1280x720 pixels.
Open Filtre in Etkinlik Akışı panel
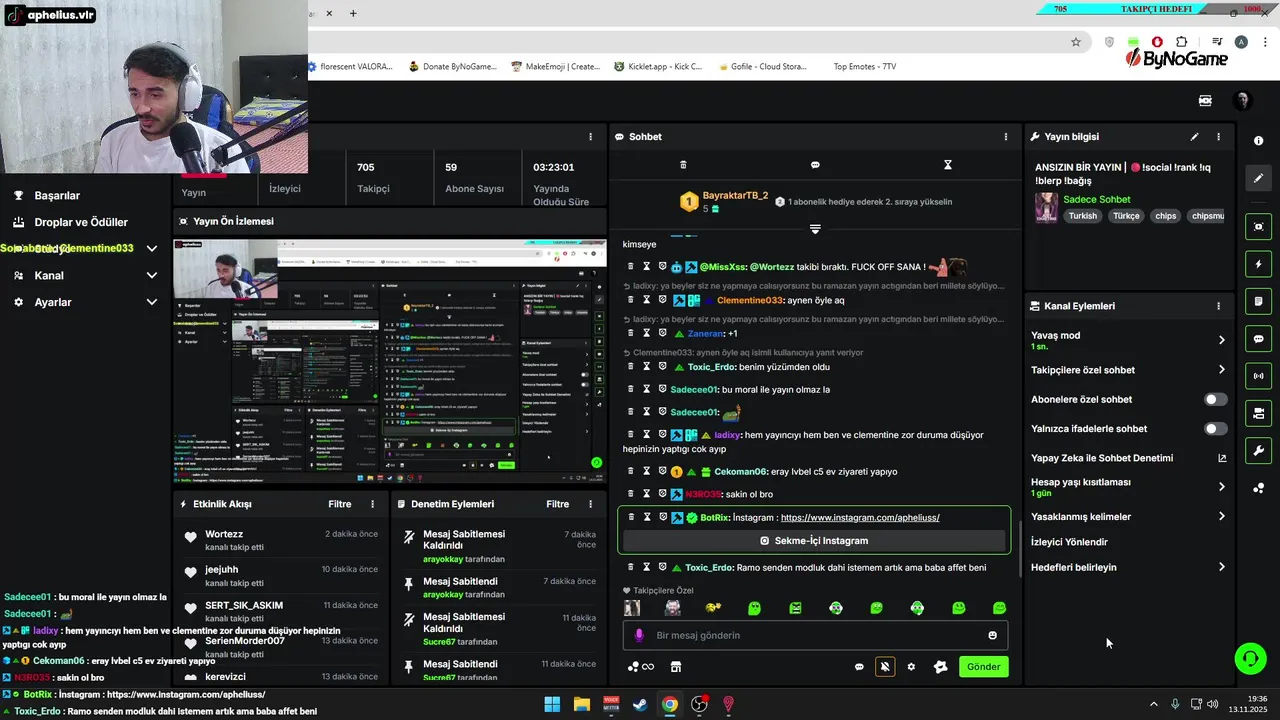[340, 504]
